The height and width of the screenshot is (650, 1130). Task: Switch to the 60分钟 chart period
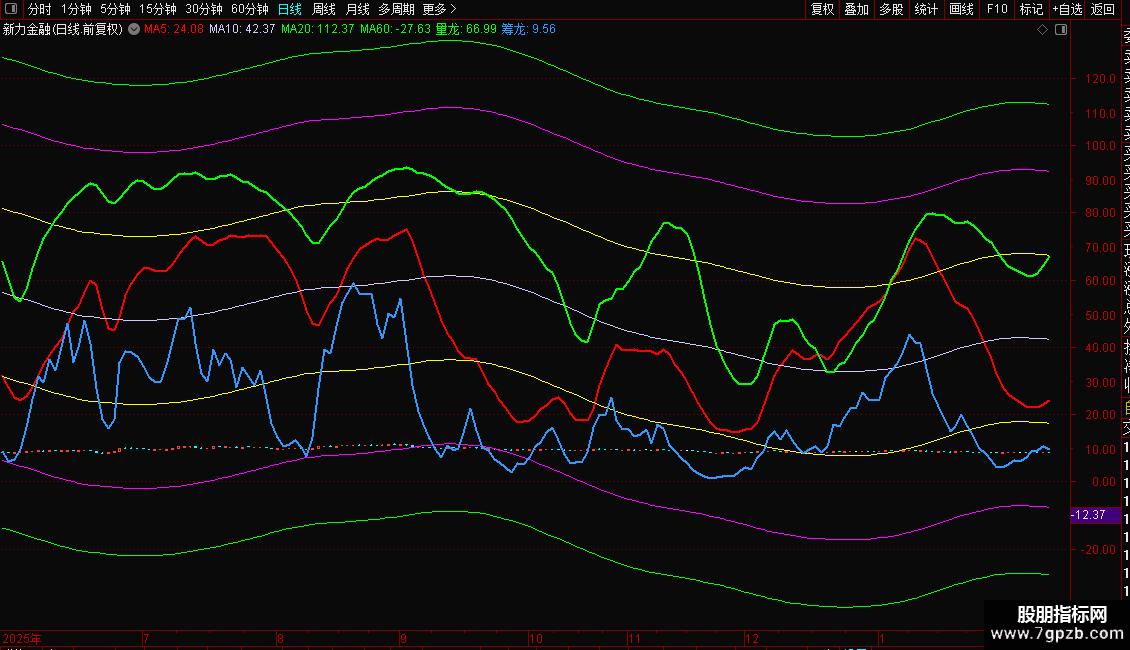249,9
